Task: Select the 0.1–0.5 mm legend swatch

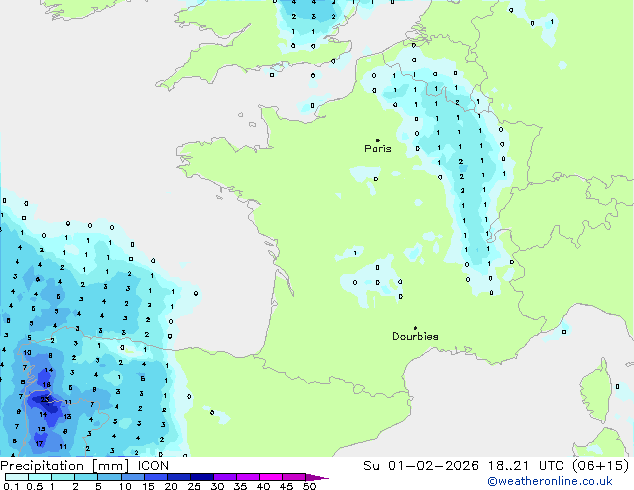Action: (17, 477)
